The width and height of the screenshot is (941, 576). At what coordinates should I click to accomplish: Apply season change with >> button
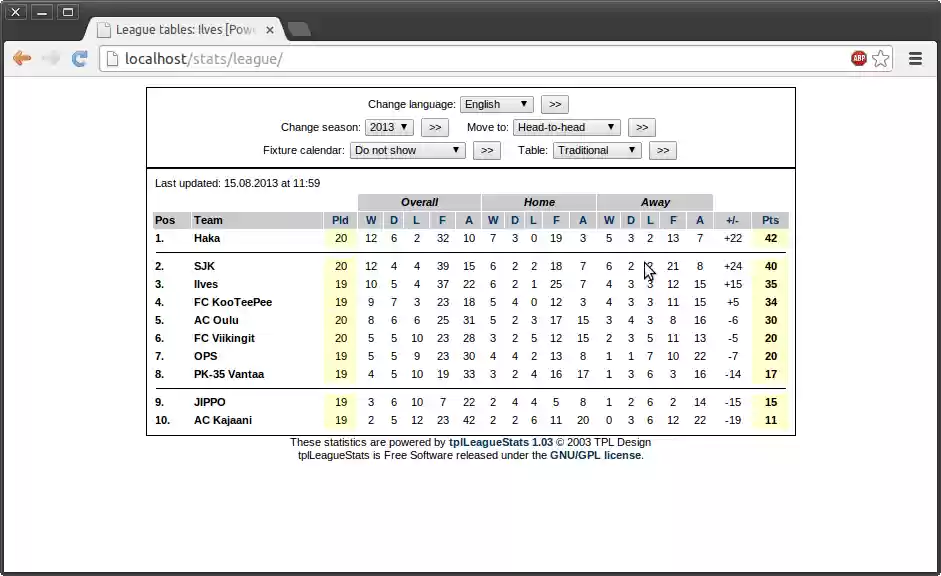point(435,127)
